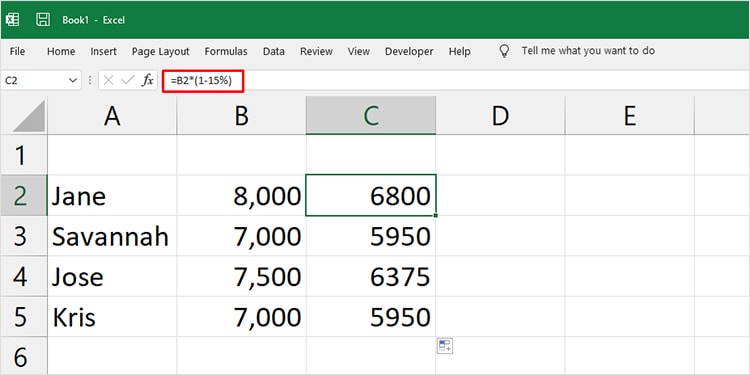This screenshot has height=375, width=750.
Task: Select the cell with 7,500
Action: click(x=242, y=276)
